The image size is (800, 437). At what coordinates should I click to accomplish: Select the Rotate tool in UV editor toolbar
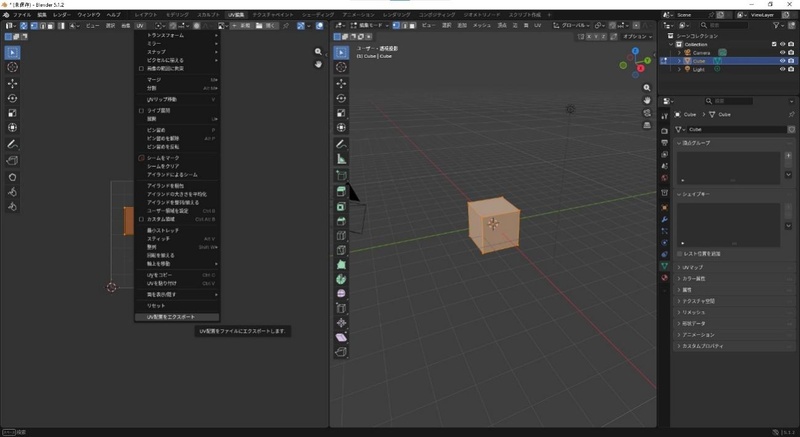pos(12,98)
